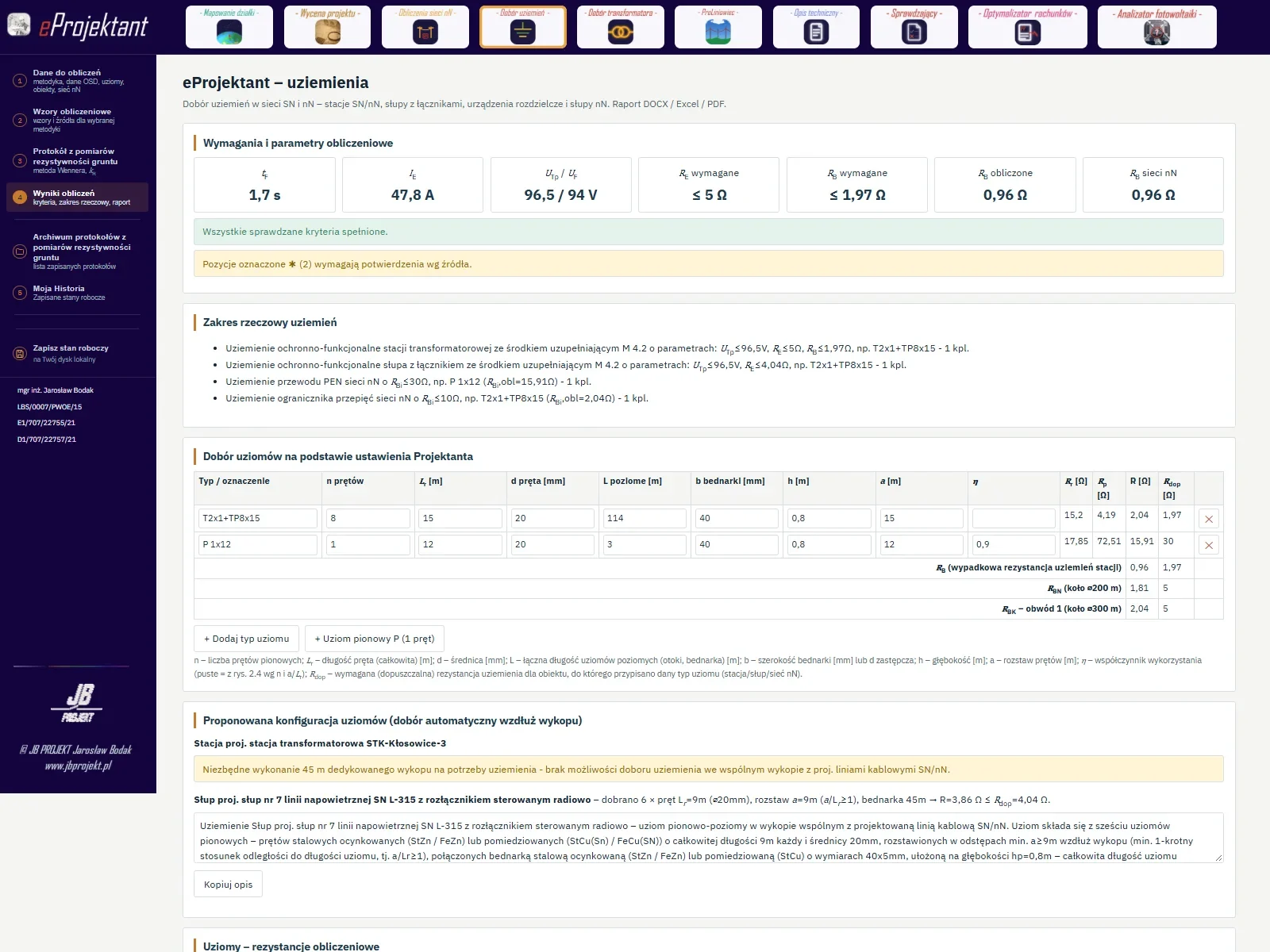
Task: Copy the description with Kopiuj opis
Action: tap(228, 885)
